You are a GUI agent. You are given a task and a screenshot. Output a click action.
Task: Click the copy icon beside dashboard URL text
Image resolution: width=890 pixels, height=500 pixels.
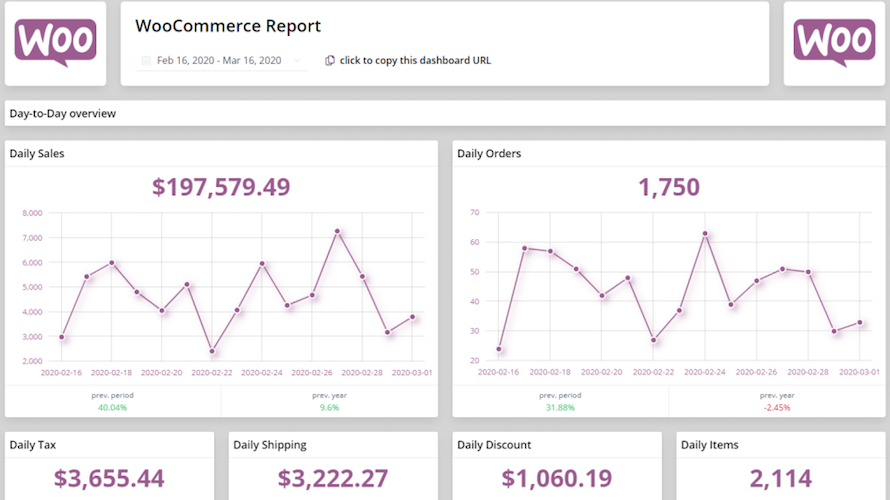[330, 61]
